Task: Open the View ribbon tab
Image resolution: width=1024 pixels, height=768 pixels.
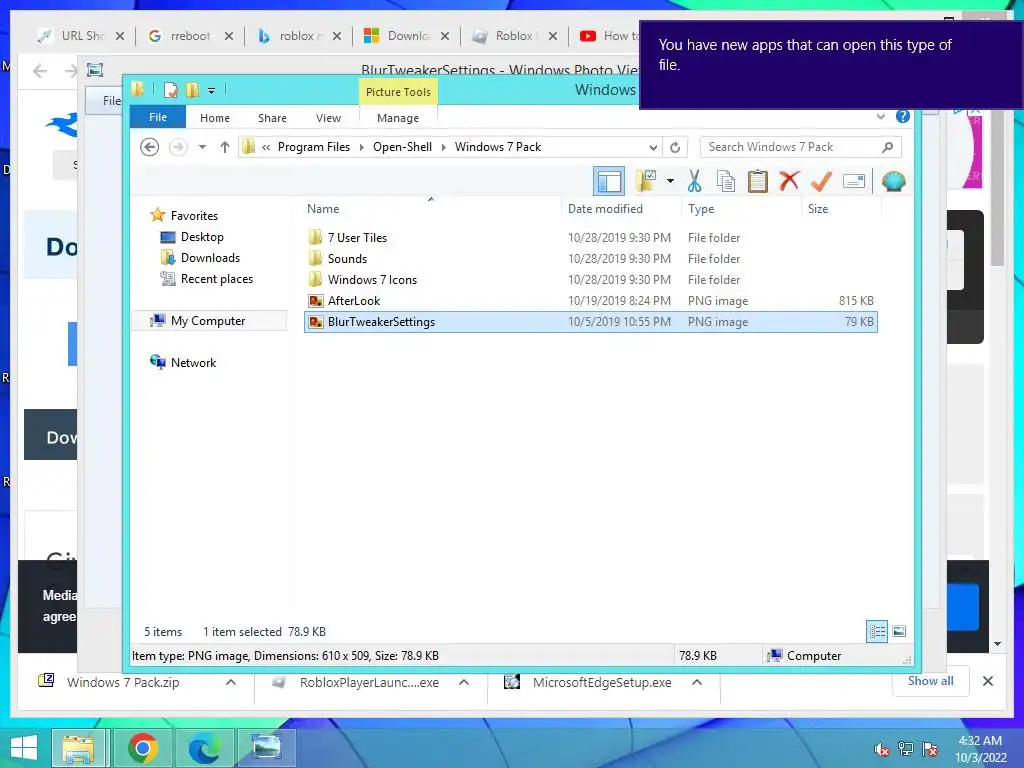Action: click(328, 118)
